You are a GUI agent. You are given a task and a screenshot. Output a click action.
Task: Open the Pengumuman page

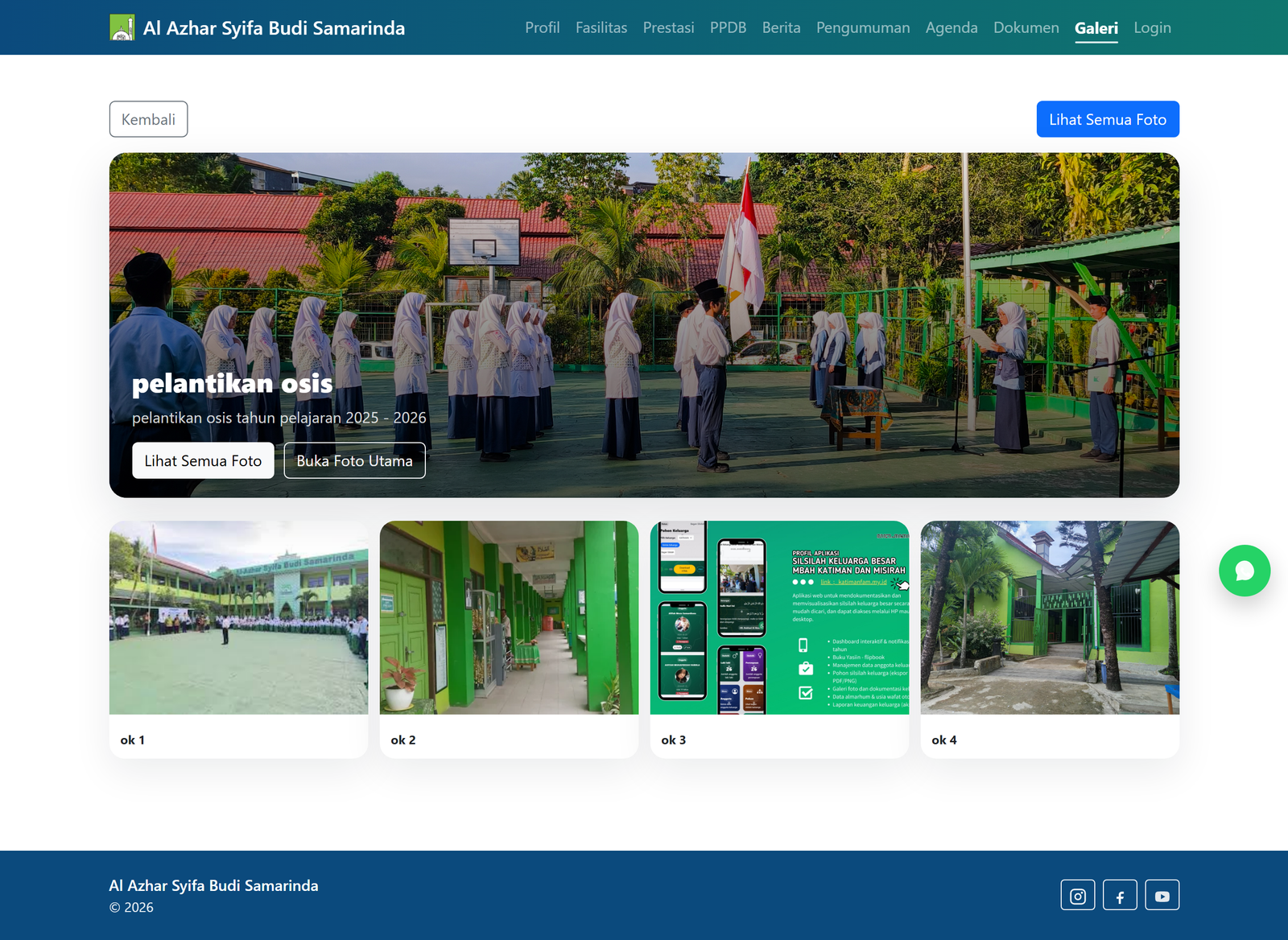click(862, 27)
